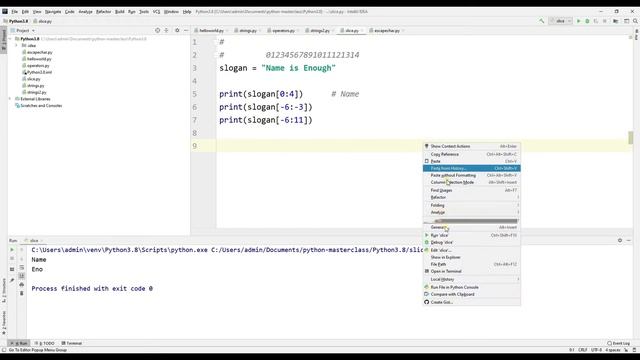
Task: Select Debug 'slice' in the context menu
Action: coord(471,242)
